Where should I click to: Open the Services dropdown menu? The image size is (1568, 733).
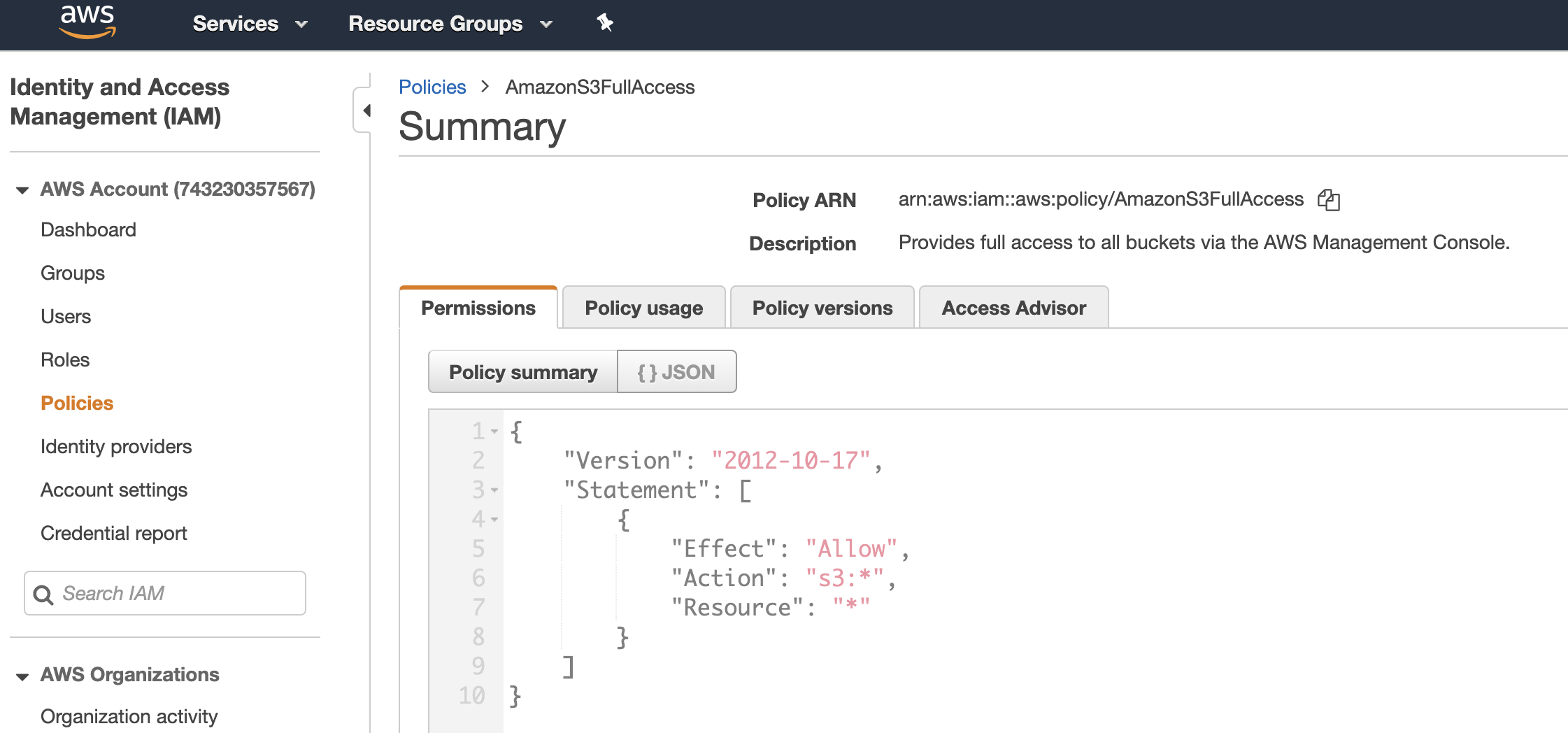(249, 24)
